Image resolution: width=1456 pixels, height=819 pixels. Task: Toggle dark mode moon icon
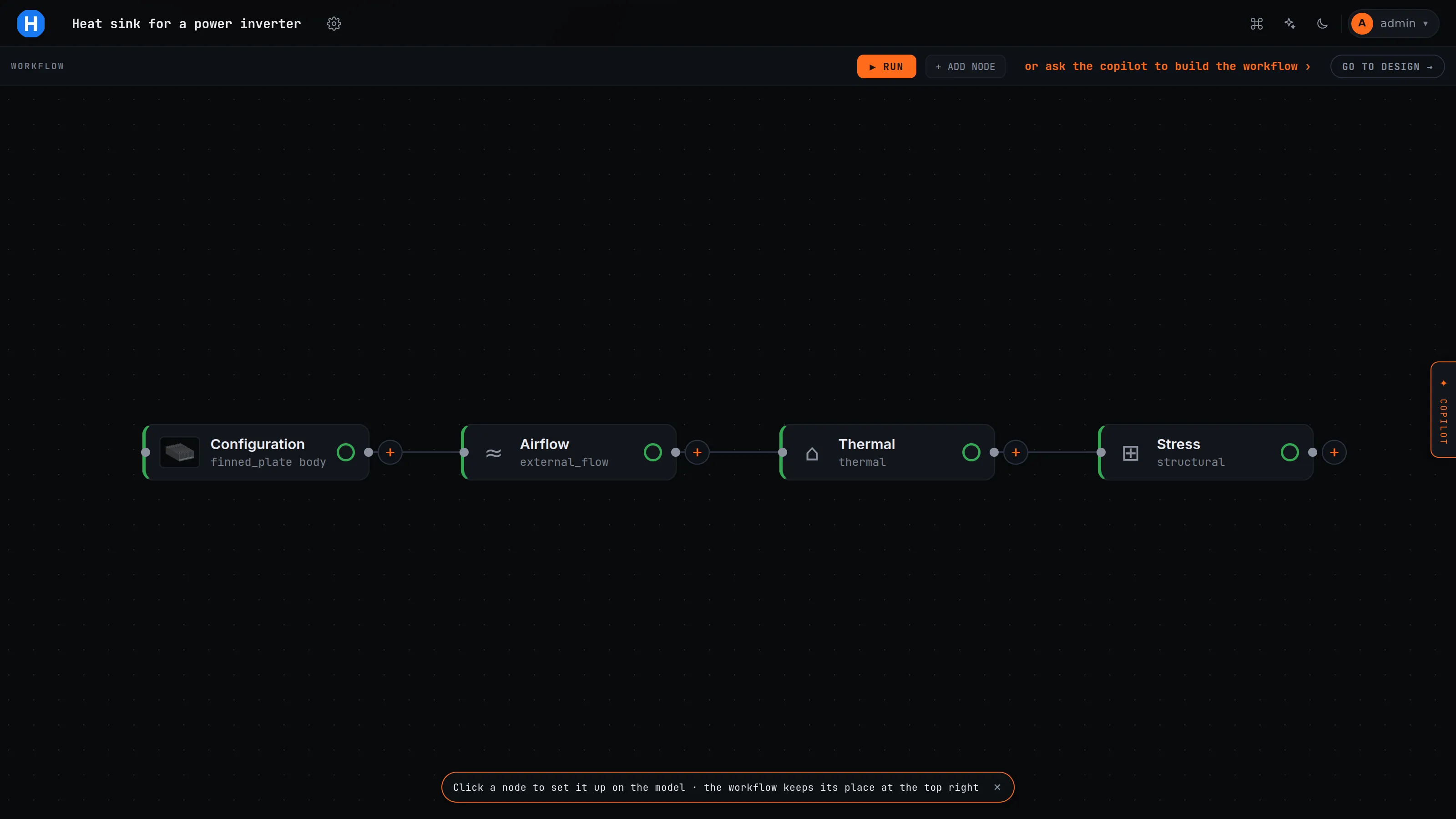[1322, 24]
